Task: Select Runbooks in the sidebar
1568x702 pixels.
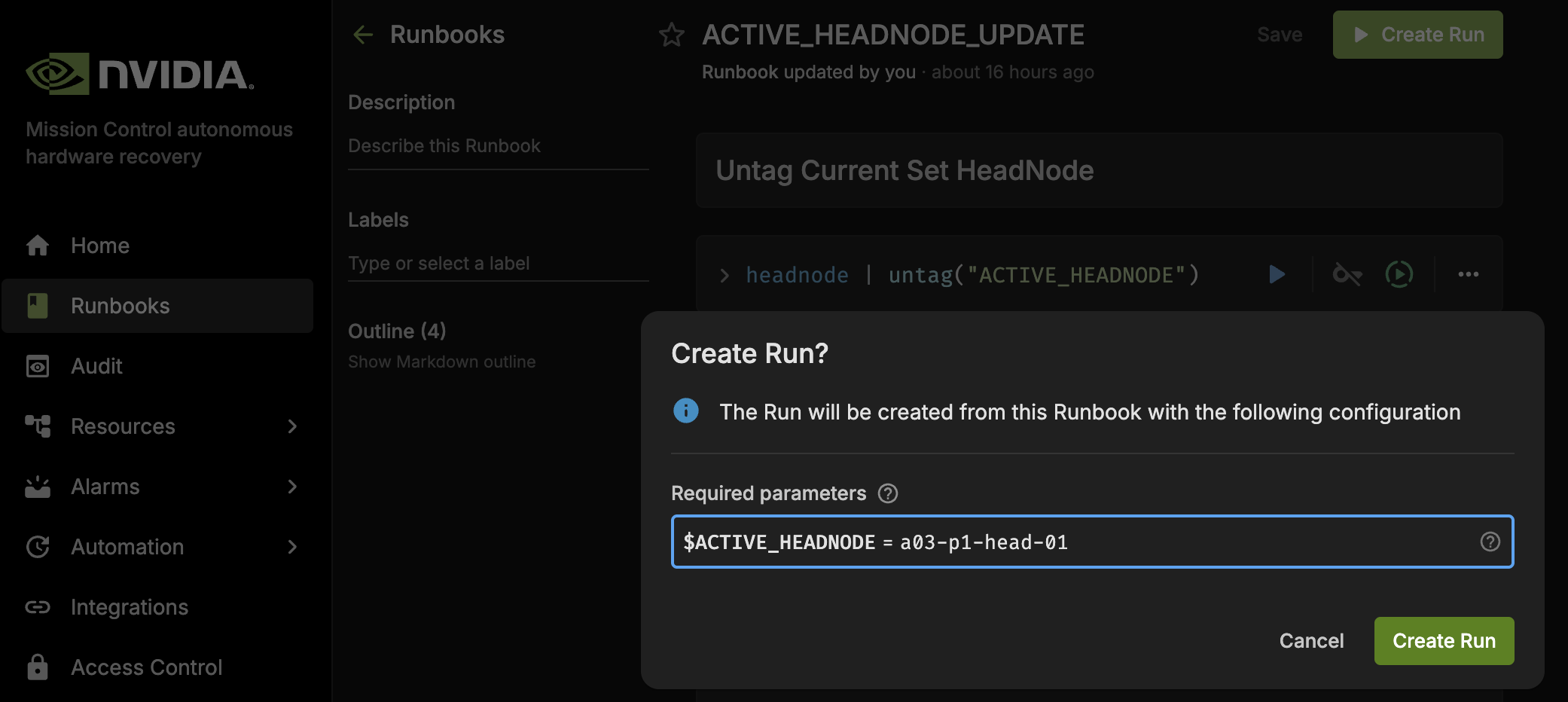Action: pos(157,306)
